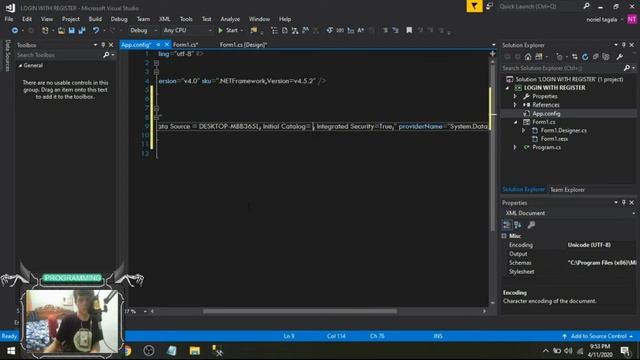Click the Quick Launch search icon
640x360 pixels.
[x=587, y=6]
